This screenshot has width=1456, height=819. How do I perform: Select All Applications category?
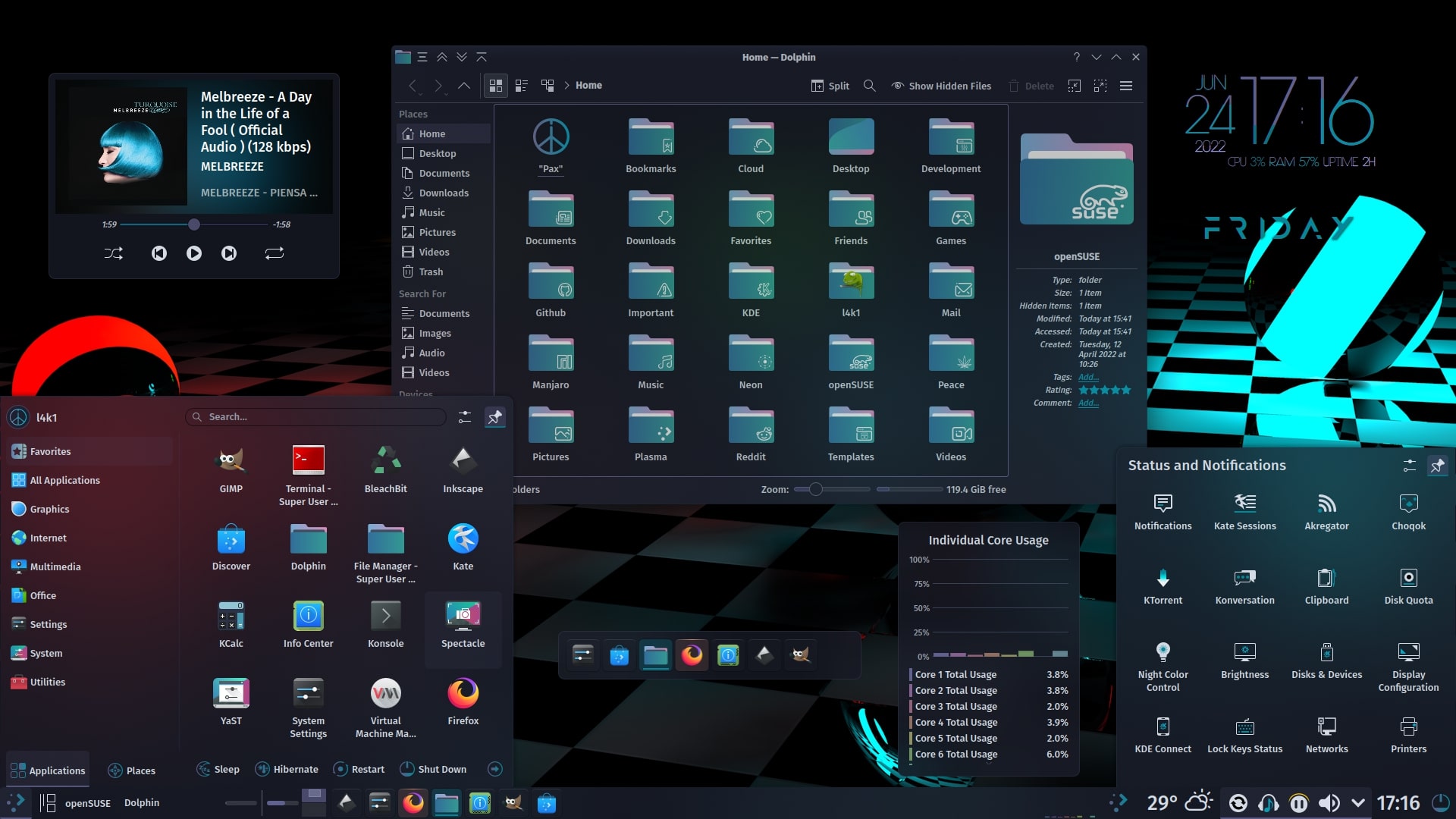click(89, 480)
